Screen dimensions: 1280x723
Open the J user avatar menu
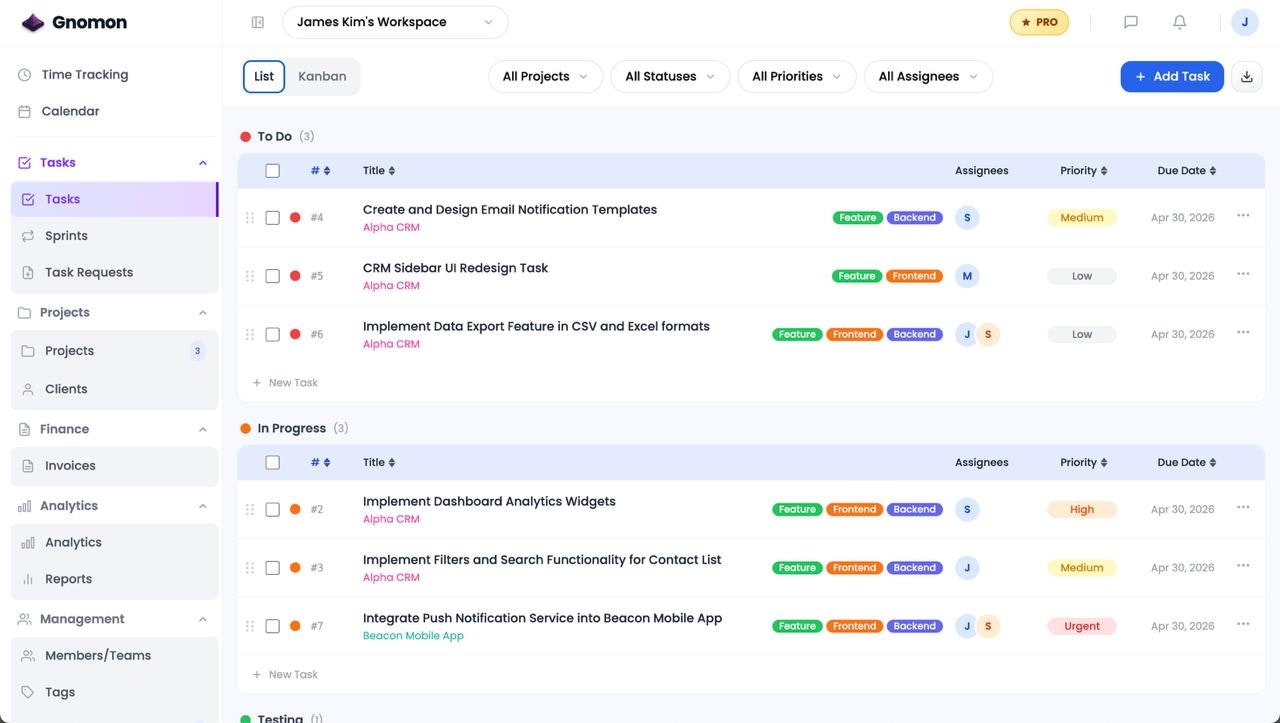(1245, 22)
